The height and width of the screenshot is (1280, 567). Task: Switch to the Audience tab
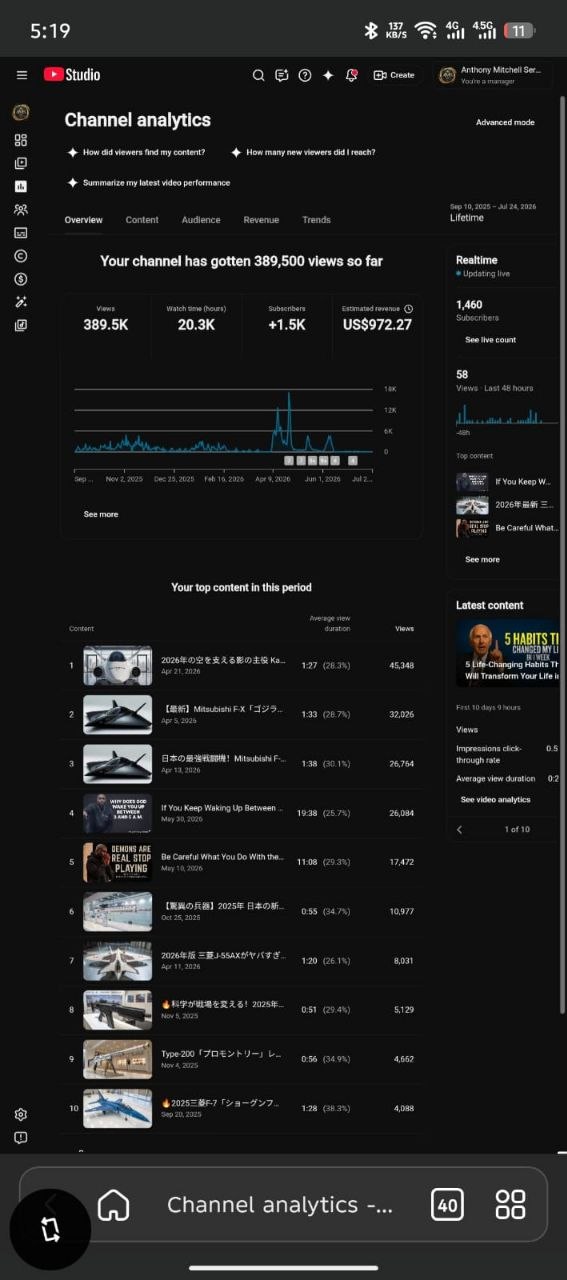point(201,220)
